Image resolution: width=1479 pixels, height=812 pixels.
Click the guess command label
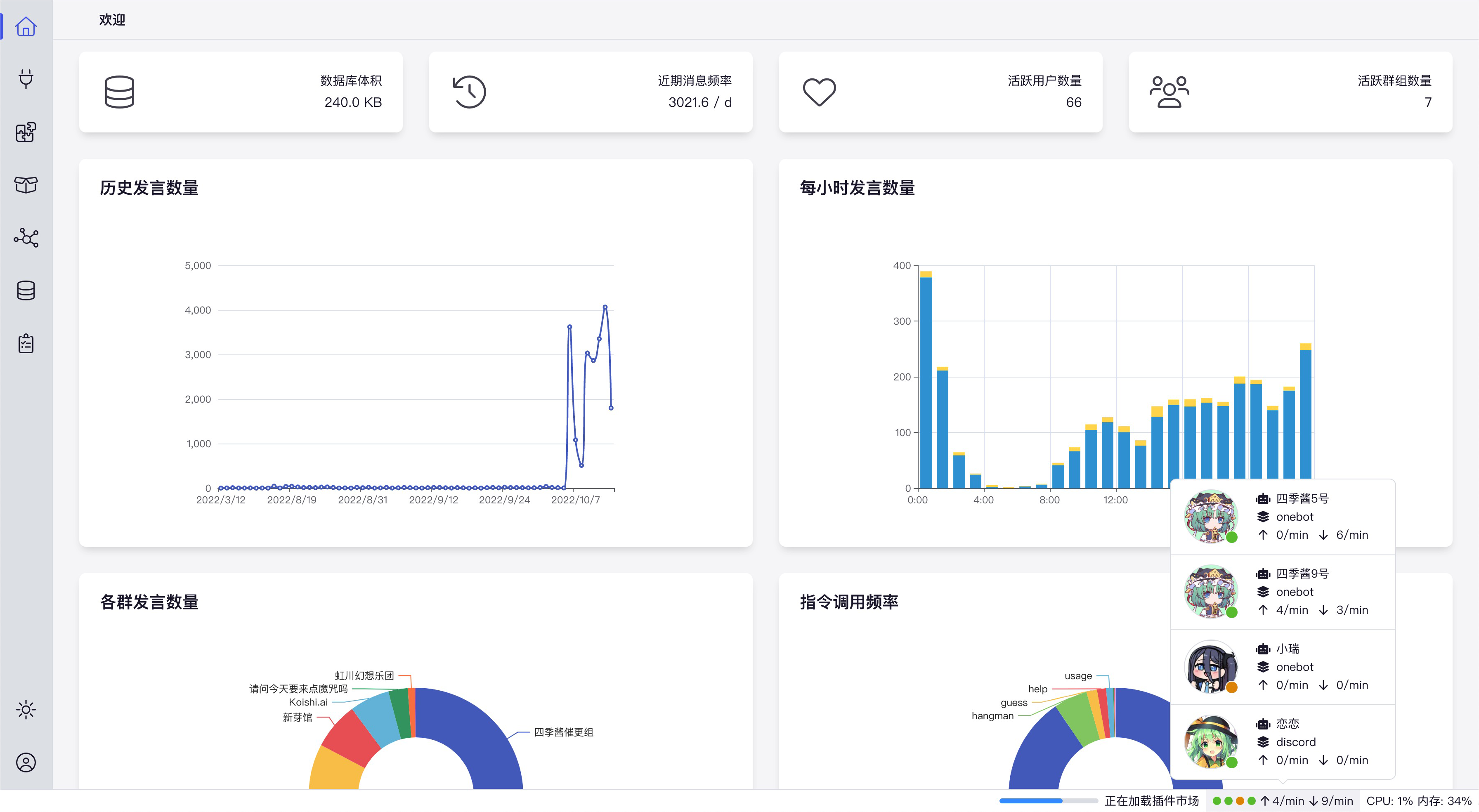click(x=1014, y=702)
